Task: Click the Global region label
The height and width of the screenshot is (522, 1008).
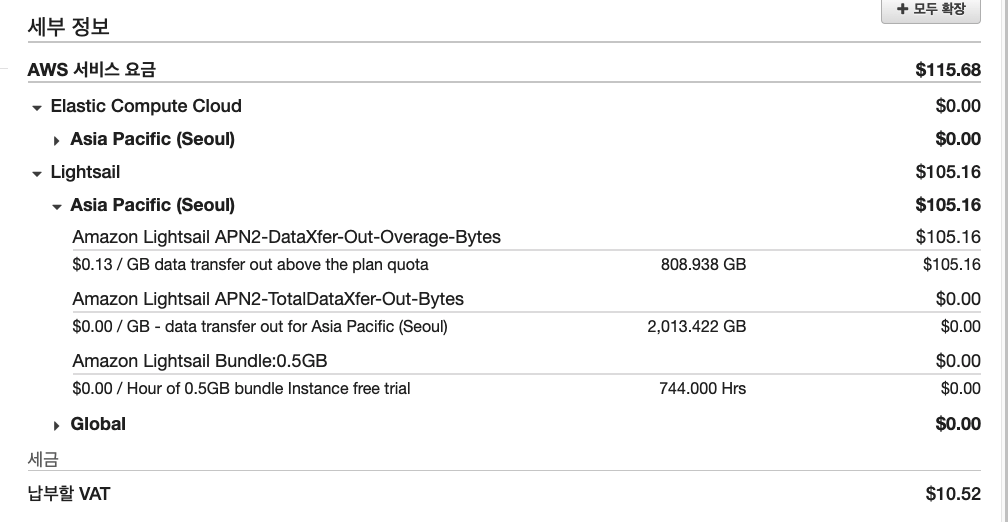Action: tap(98, 424)
